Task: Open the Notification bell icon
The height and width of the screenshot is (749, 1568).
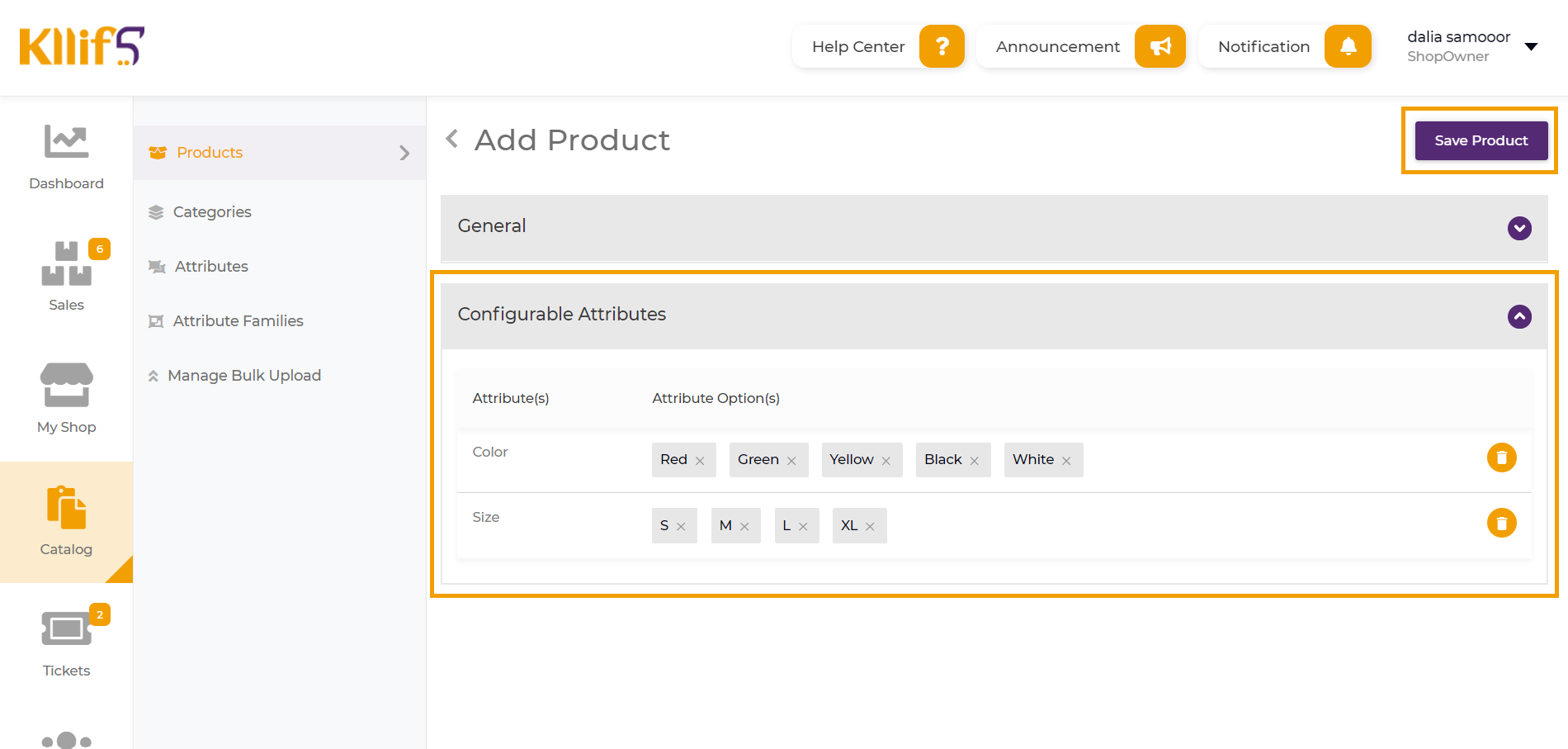Action: pyautogui.click(x=1348, y=46)
